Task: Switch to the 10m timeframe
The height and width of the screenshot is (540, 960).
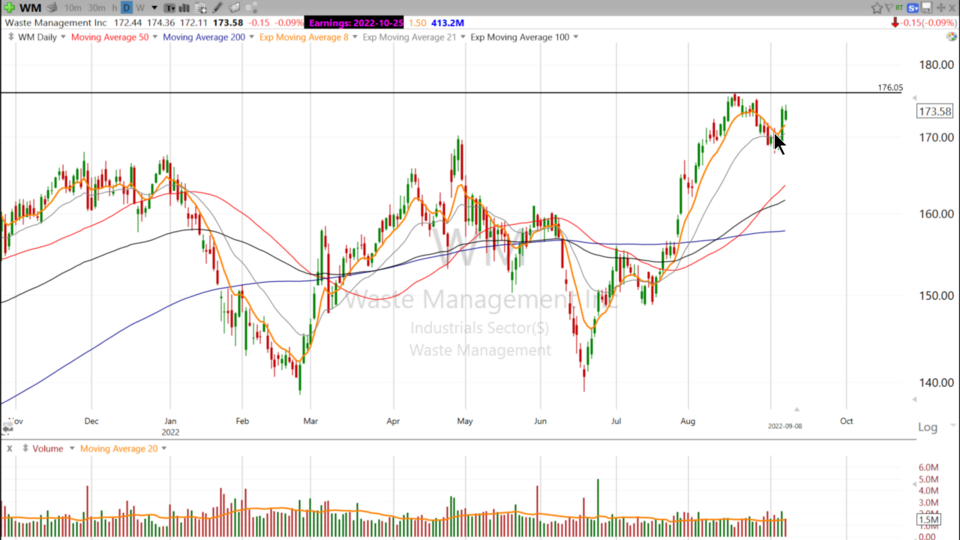Action: tap(73, 8)
